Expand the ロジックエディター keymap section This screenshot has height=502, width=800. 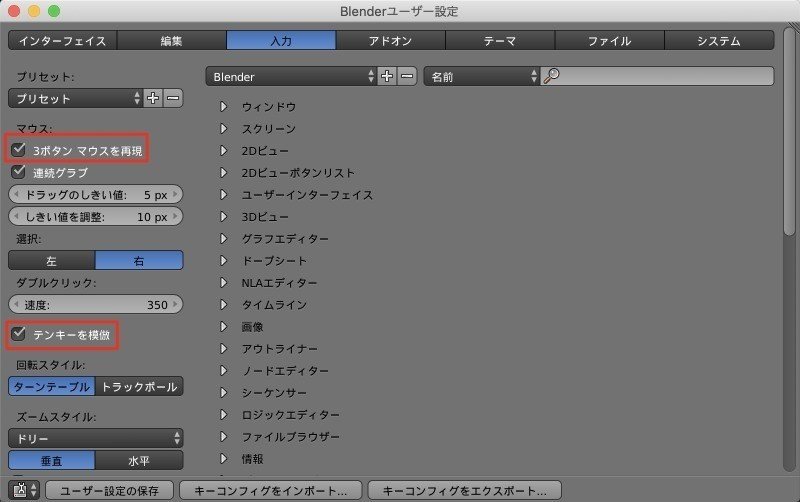click(223, 414)
